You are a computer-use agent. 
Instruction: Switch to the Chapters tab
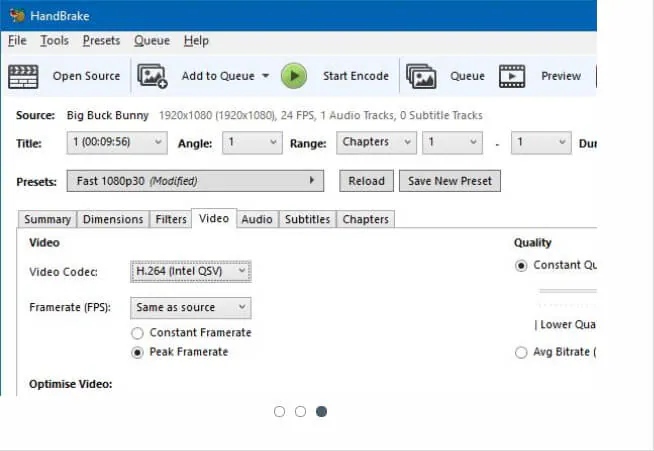click(x=365, y=219)
